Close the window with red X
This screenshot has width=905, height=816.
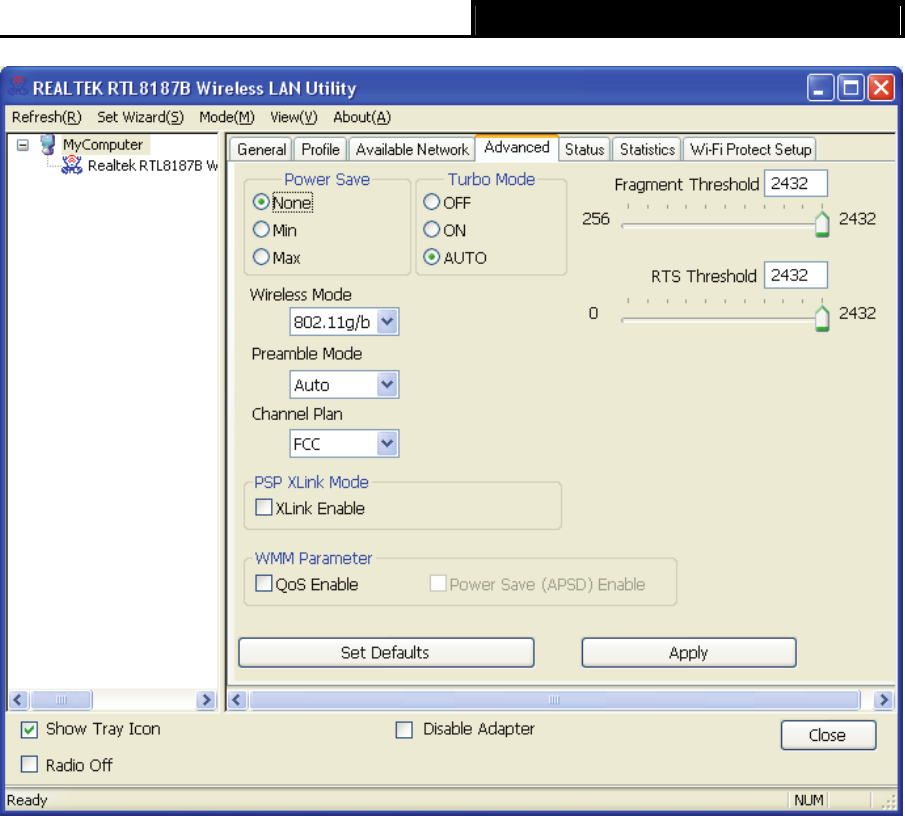(x=881, y=88)
